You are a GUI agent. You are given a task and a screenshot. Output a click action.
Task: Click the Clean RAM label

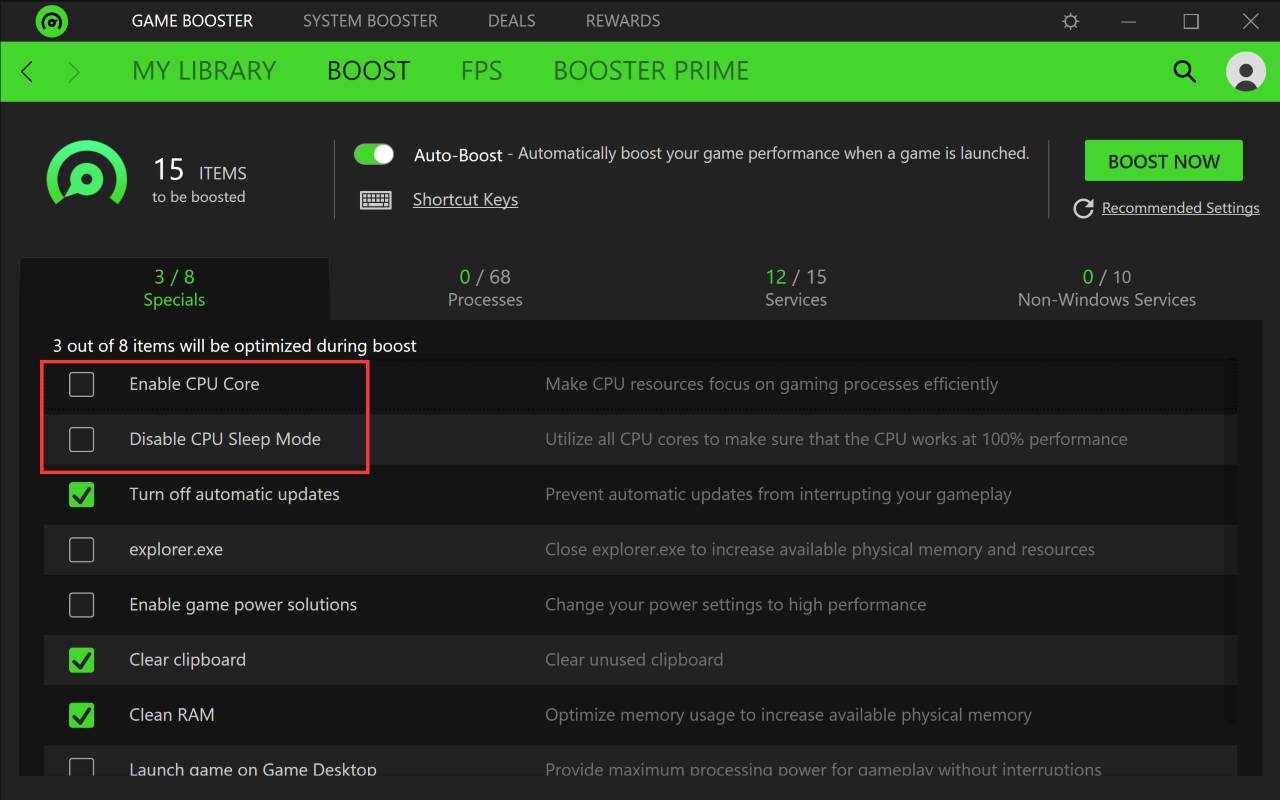click(x=172, y=715)
